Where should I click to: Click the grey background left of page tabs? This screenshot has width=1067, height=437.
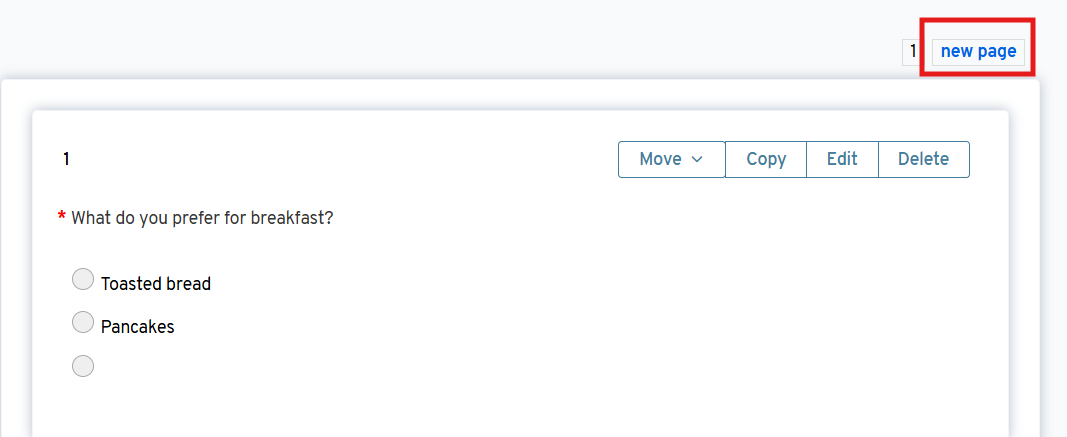(450, 45)
